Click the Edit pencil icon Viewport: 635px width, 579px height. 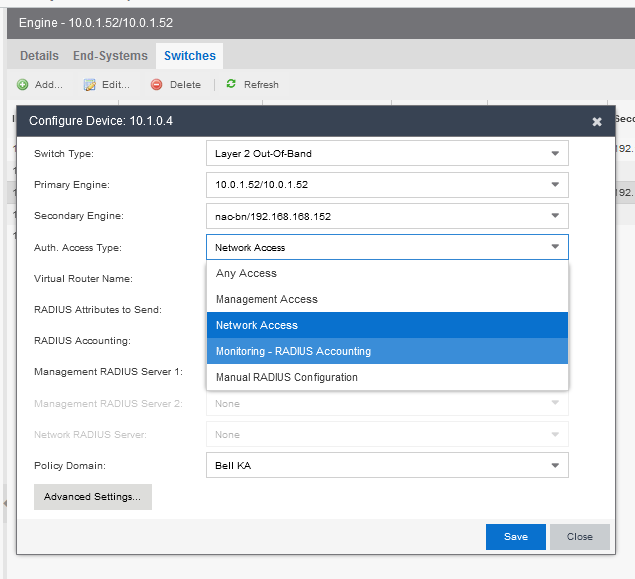89,85
